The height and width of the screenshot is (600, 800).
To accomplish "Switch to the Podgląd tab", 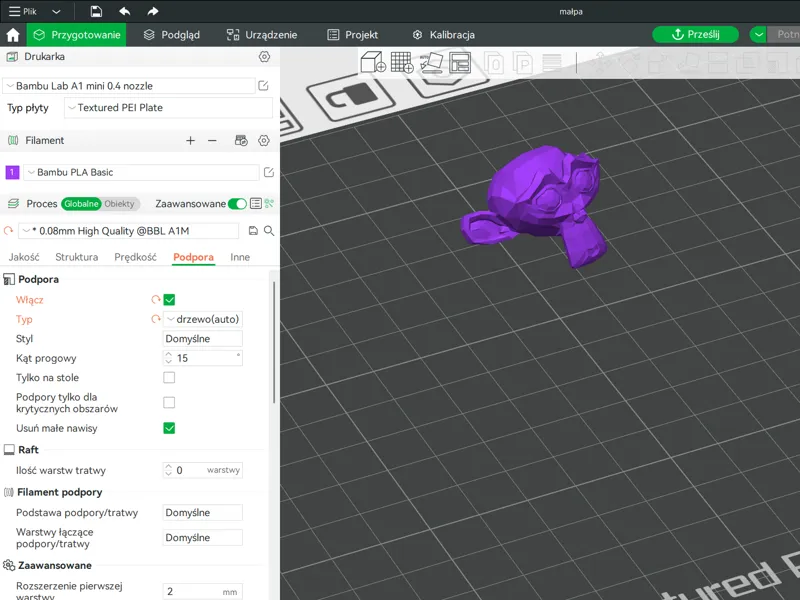I will coord(171,35).
